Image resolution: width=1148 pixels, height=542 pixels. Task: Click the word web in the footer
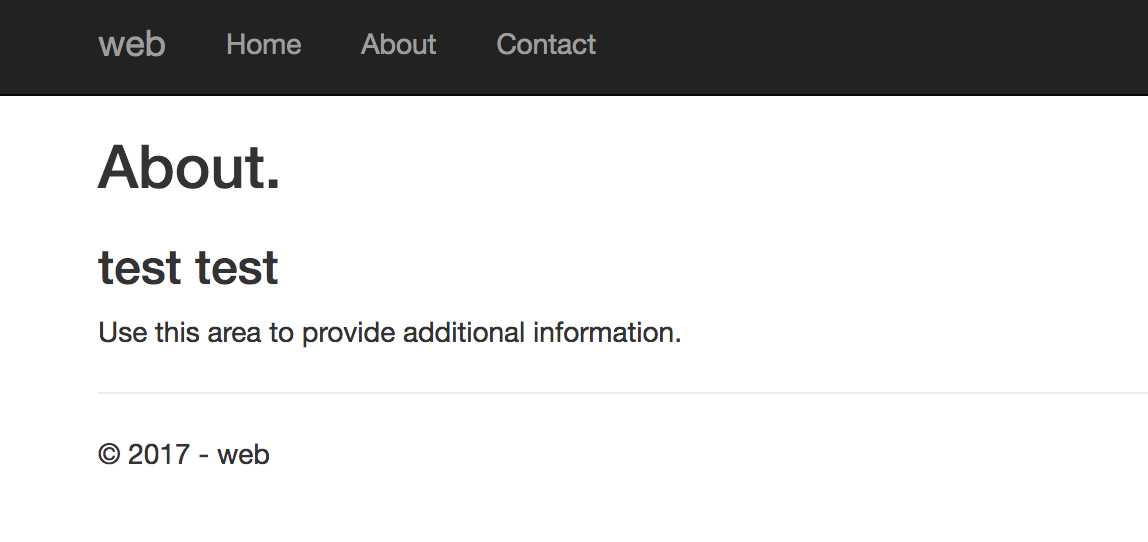(x=243, y=455)
